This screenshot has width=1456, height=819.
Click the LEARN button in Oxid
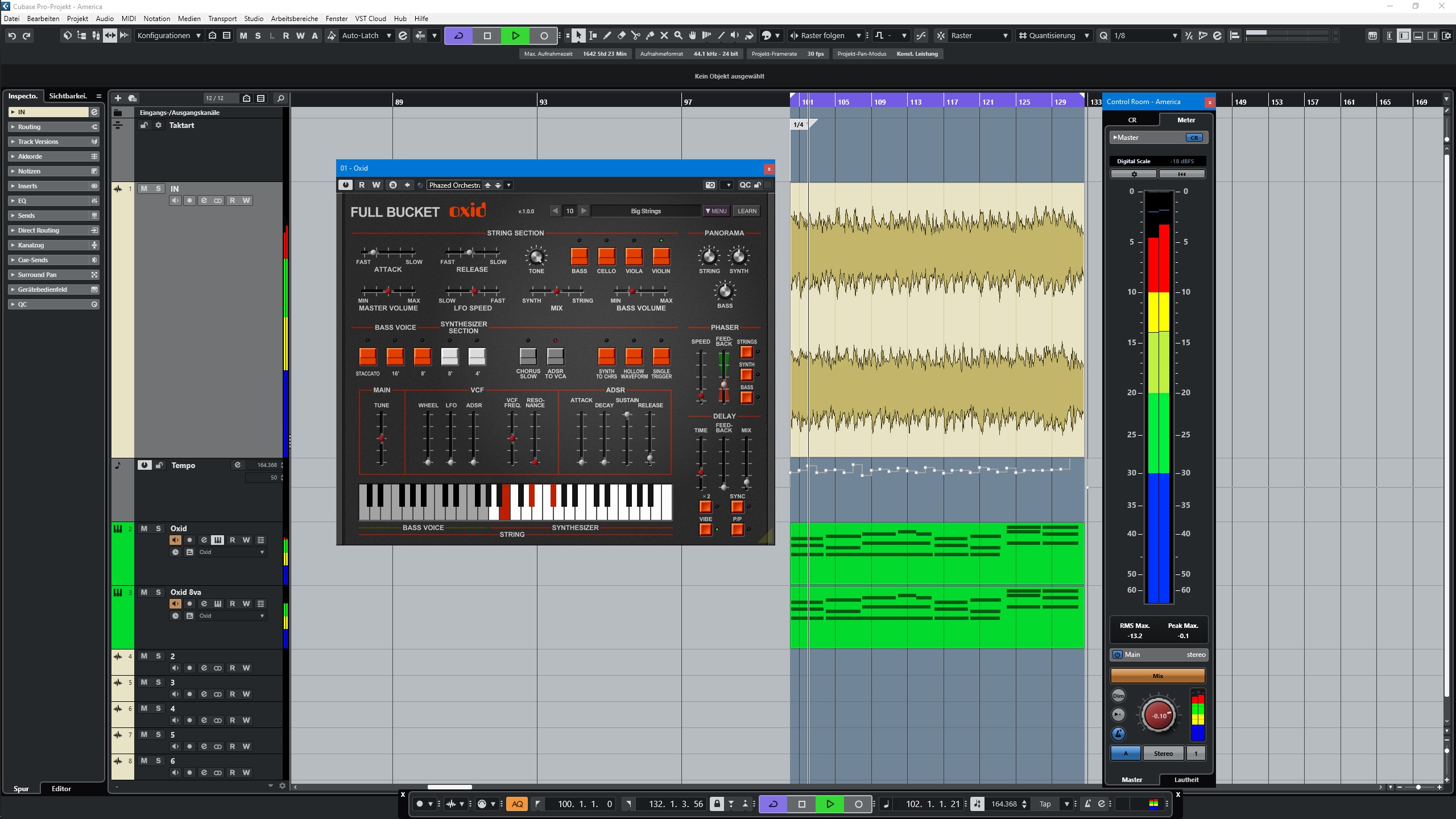click(747, 211)
